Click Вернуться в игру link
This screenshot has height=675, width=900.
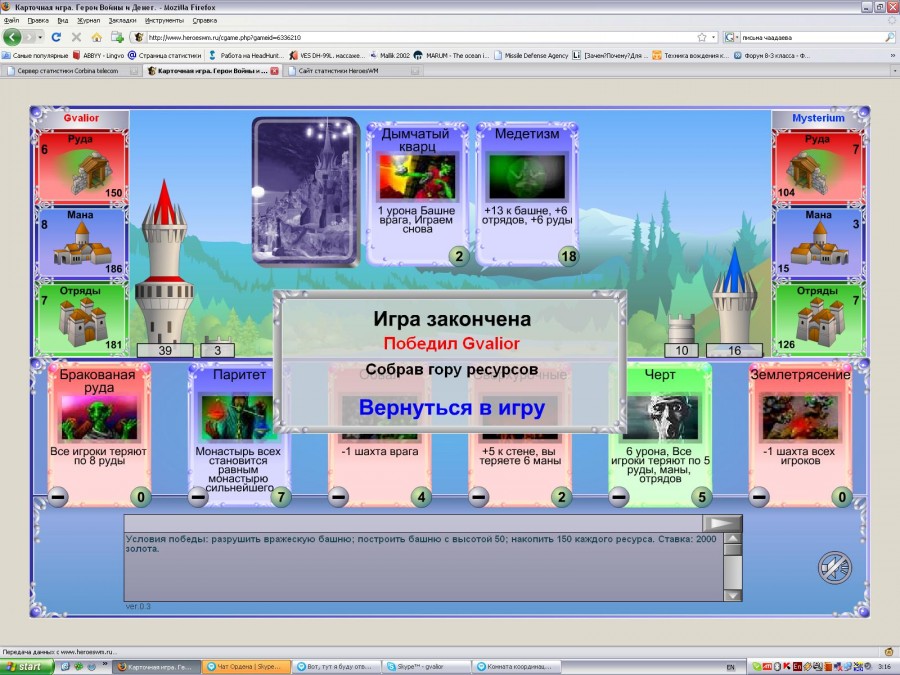tap(451, 407)
